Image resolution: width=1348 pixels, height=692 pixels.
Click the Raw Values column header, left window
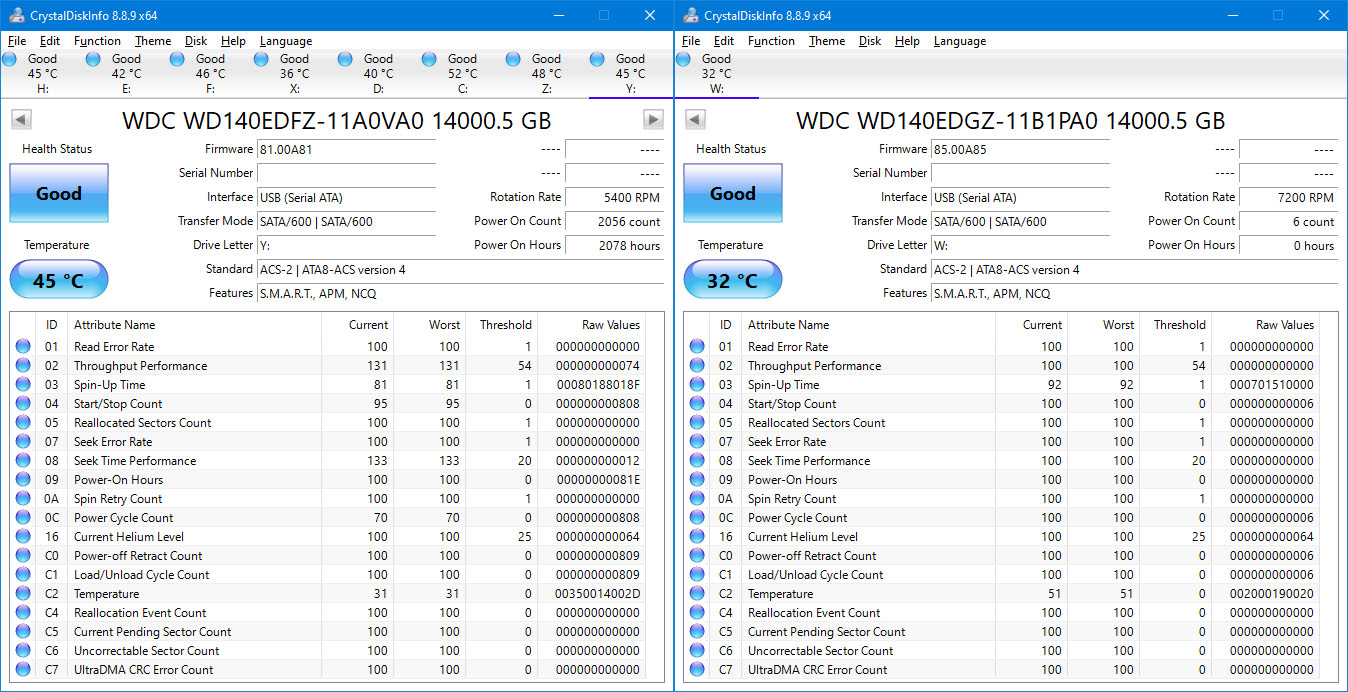tap(610, 325)
